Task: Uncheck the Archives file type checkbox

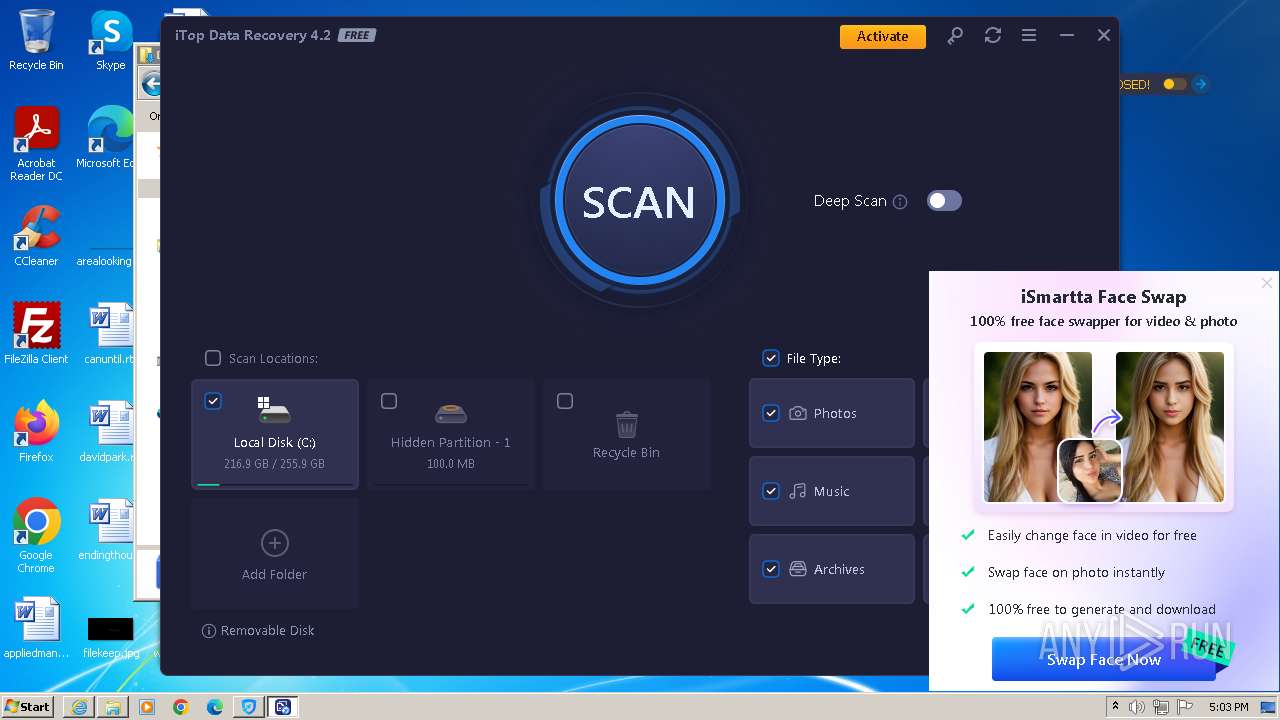Action: tap(770, 569)
